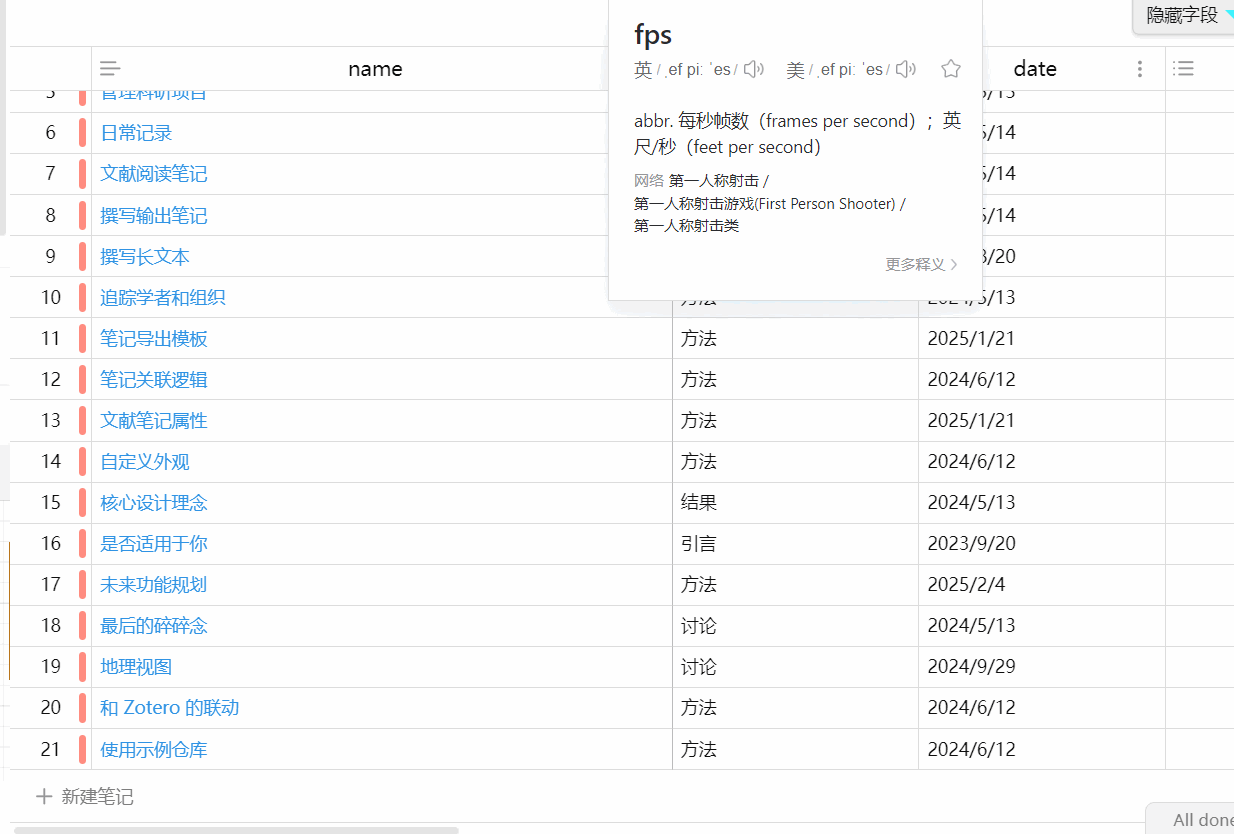
Task: Play the British pronunciation of fps
Action: click(x=753, y=69)
